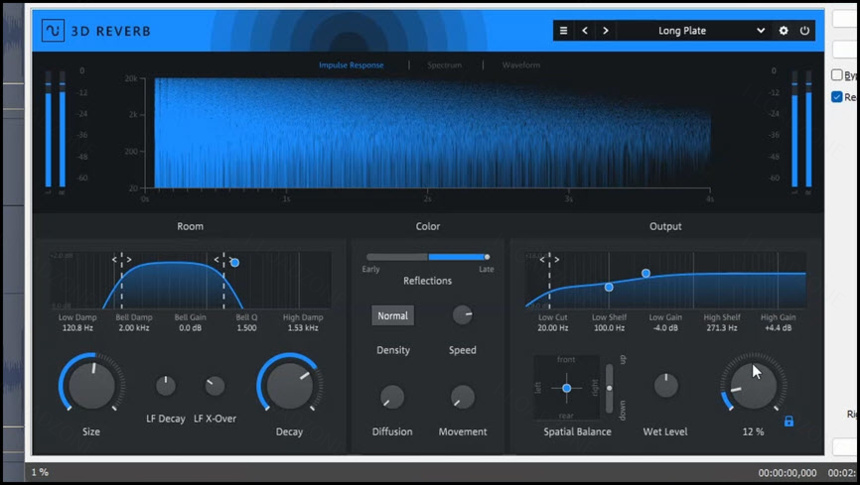
Task: Switch to the Impulse Response view
Action: (x=351, y=65)
